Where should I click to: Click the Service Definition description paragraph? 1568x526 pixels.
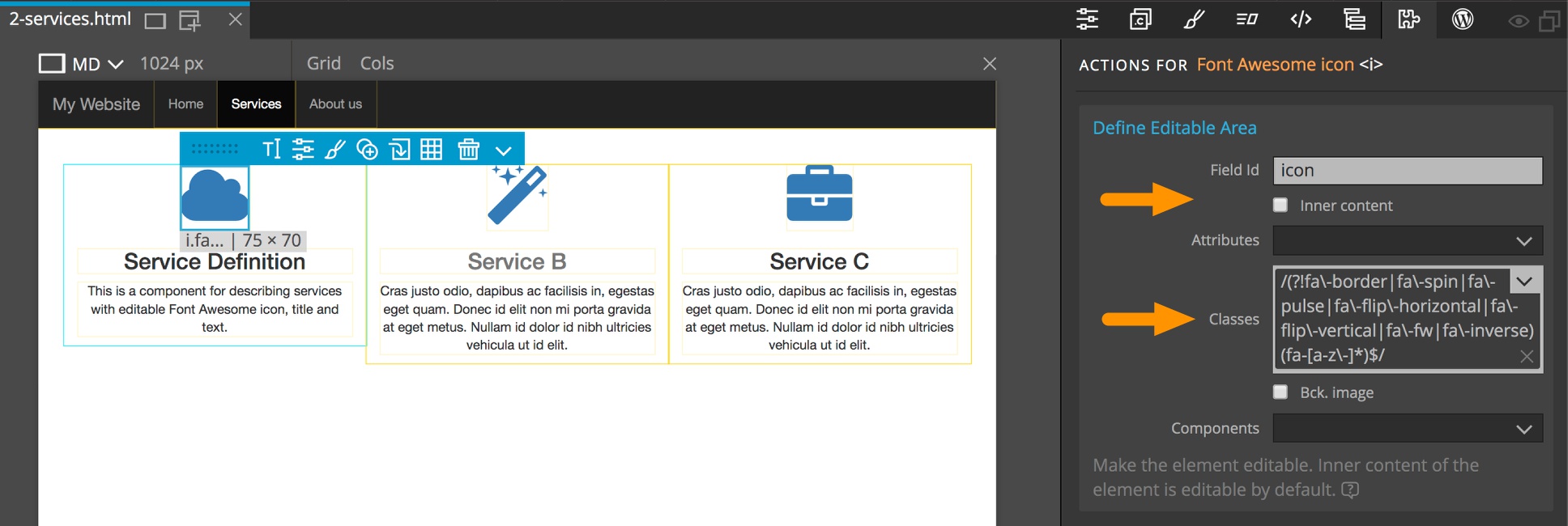coord(215,309)
